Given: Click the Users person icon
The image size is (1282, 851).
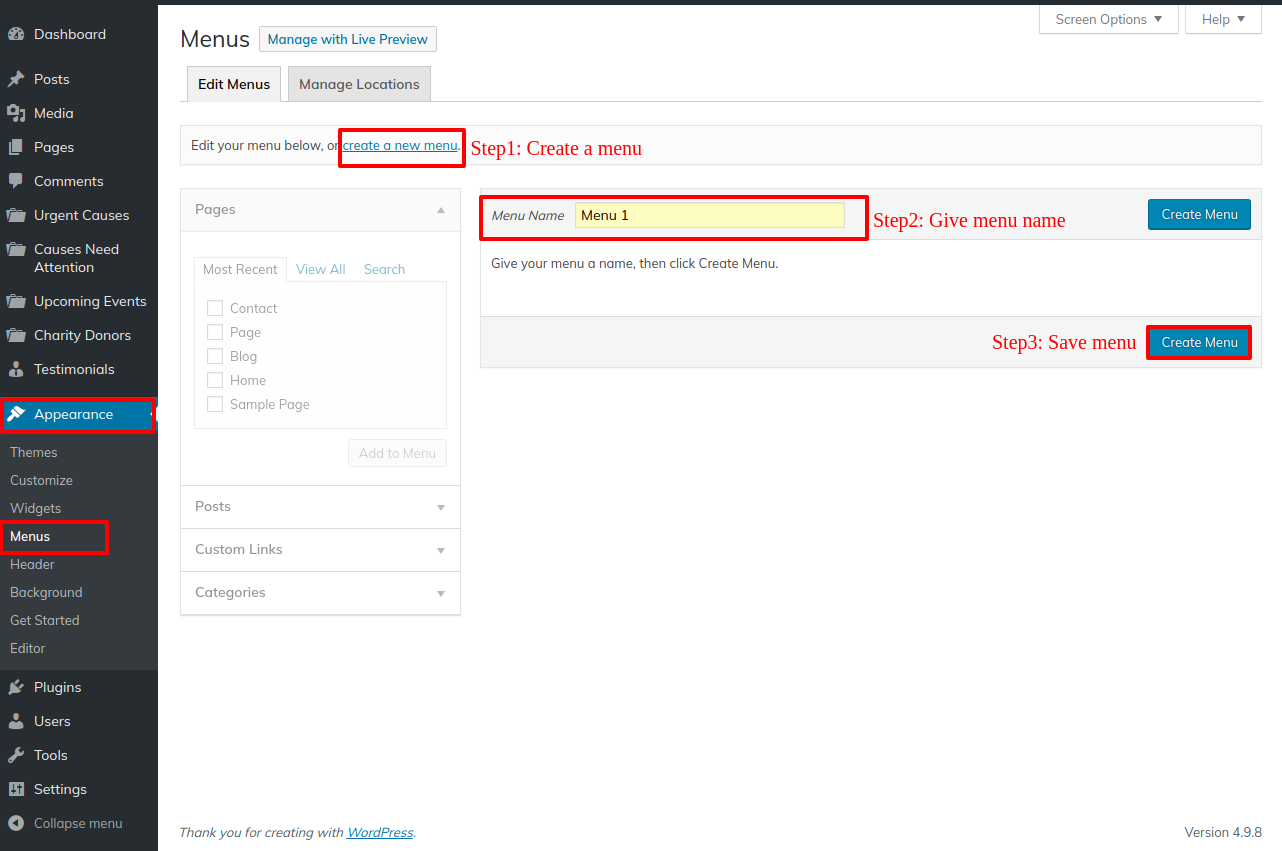Looking at the screenshot, I should coord(16,721).
